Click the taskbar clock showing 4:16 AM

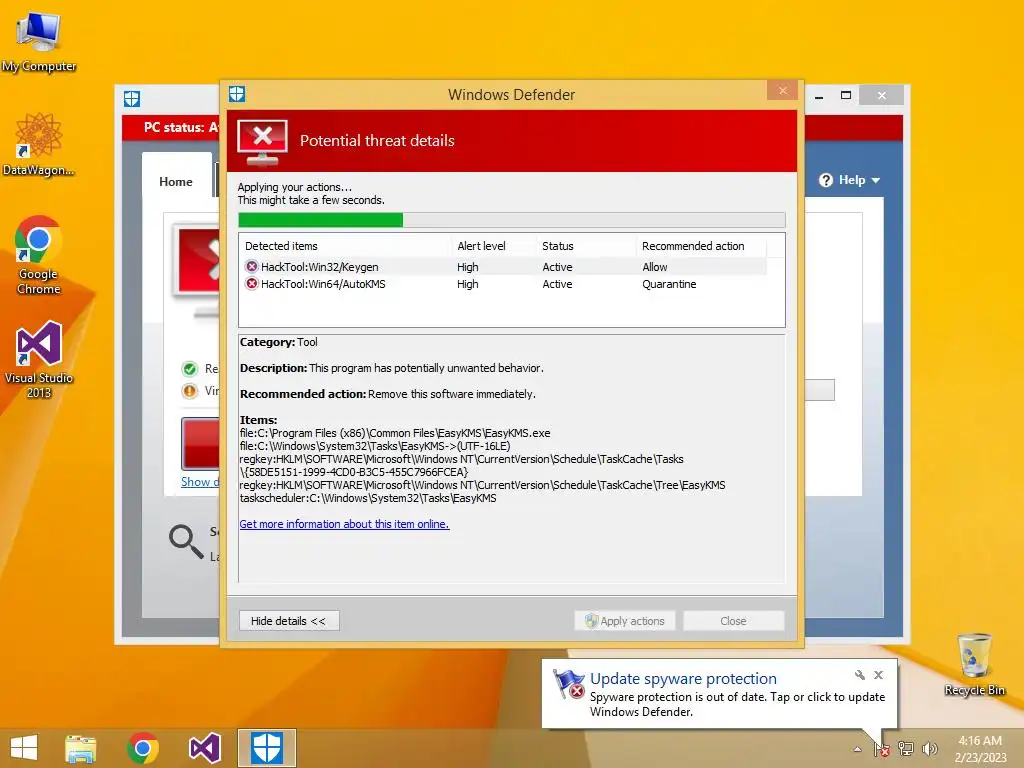click(980, 749)
